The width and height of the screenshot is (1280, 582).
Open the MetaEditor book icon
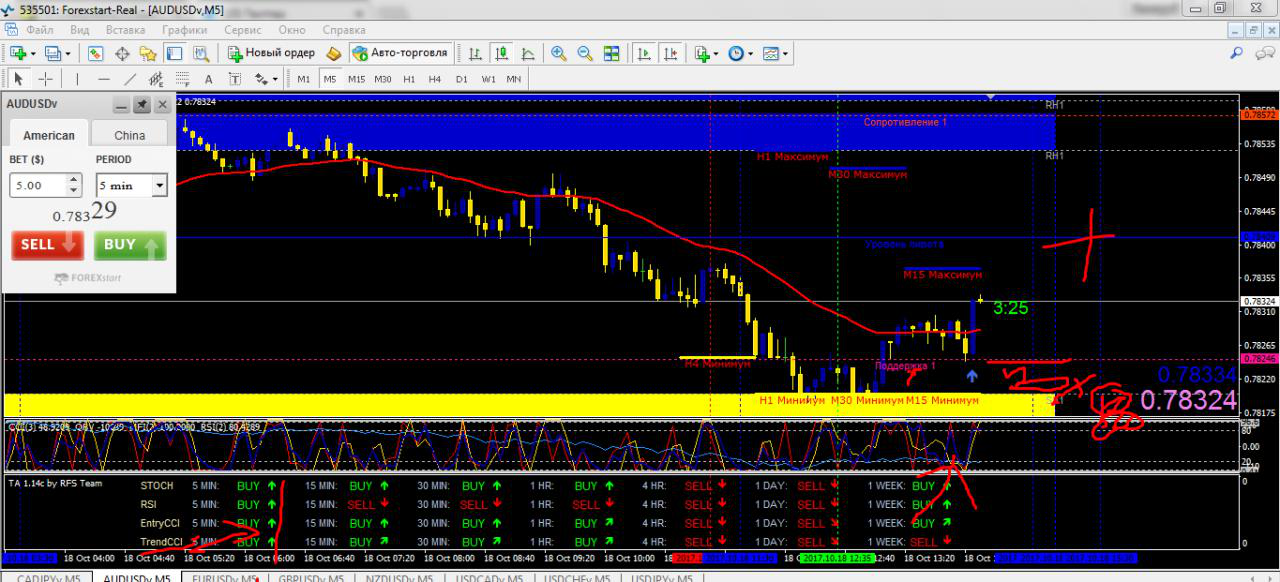coord(334,53)
